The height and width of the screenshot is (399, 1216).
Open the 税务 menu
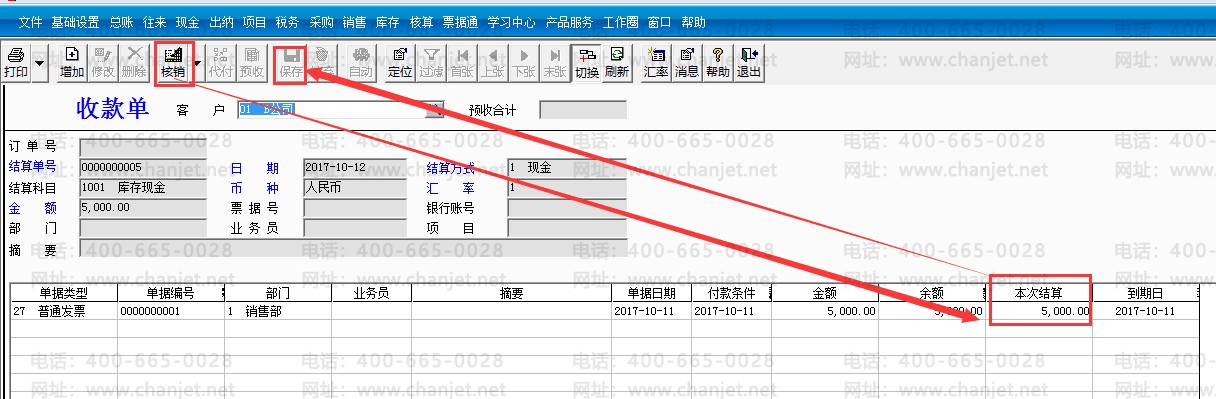tap(287, 22)
